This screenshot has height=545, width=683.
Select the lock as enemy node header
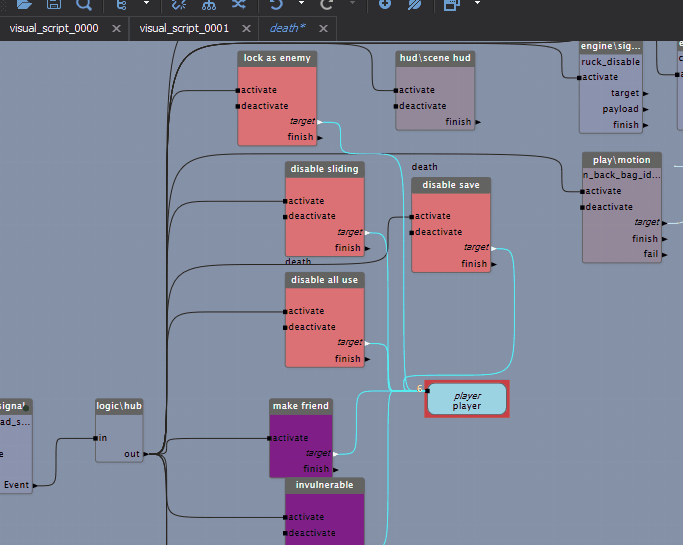[277, 58]
